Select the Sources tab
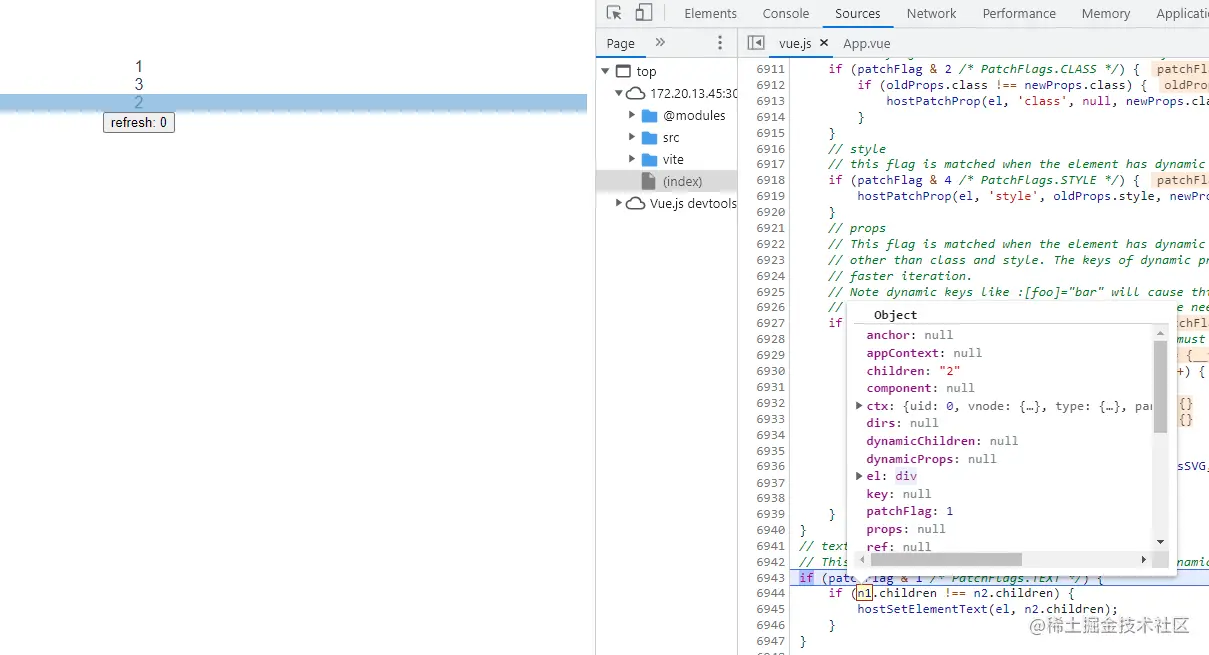 [858, 13]
